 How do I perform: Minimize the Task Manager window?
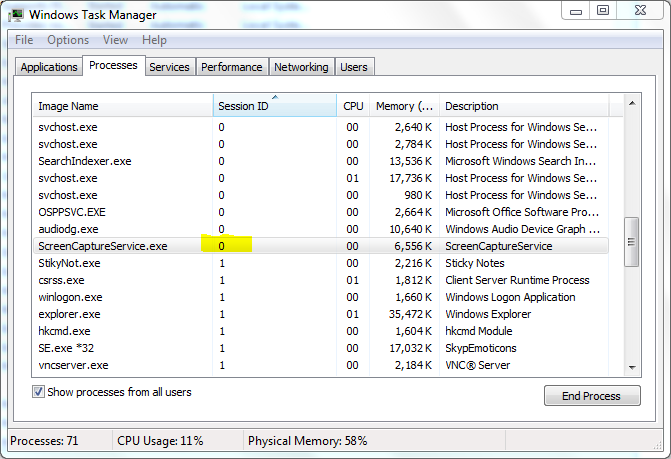pos(576,12)
